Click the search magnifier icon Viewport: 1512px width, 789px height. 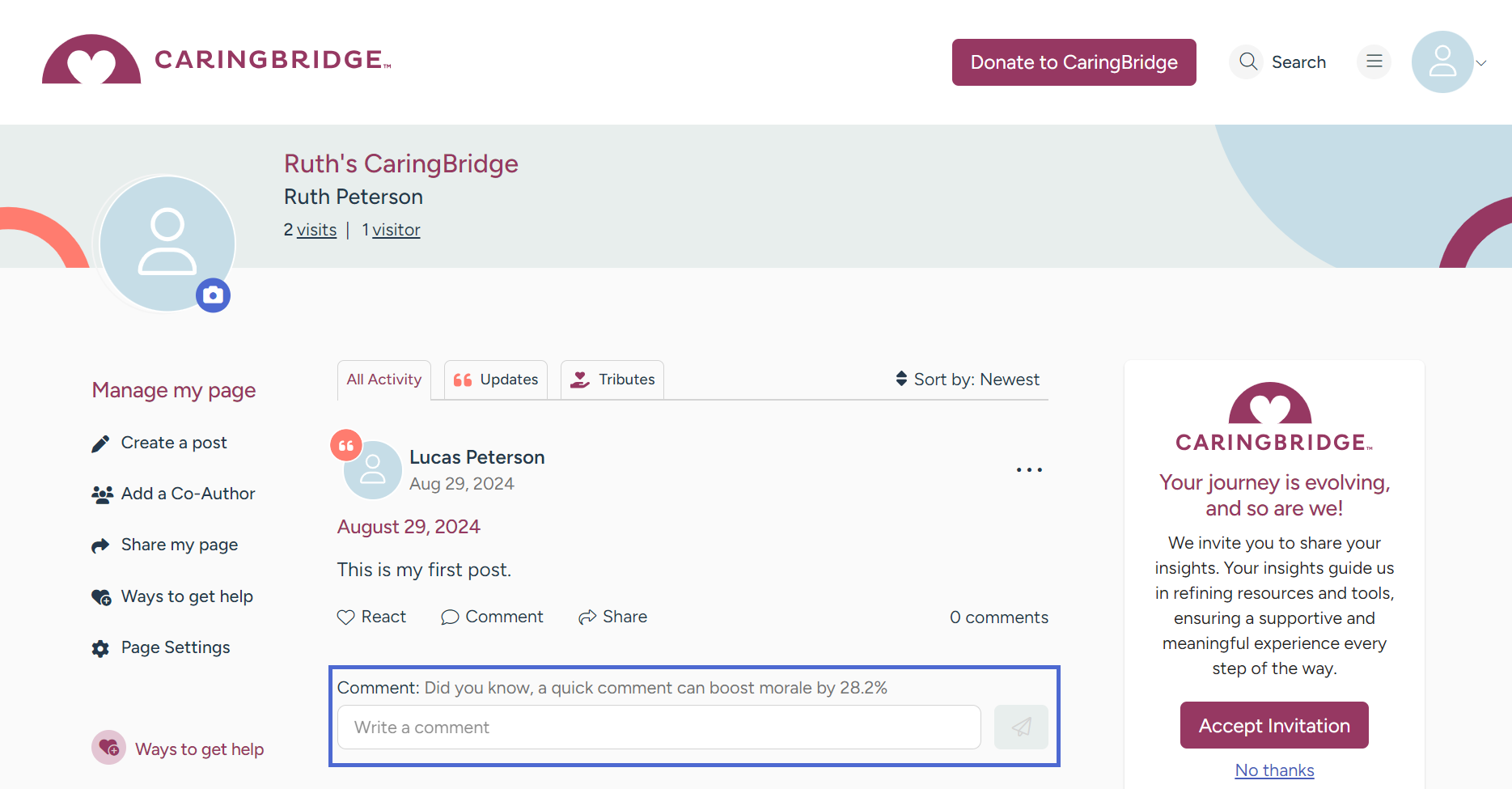coord(1248,62)
